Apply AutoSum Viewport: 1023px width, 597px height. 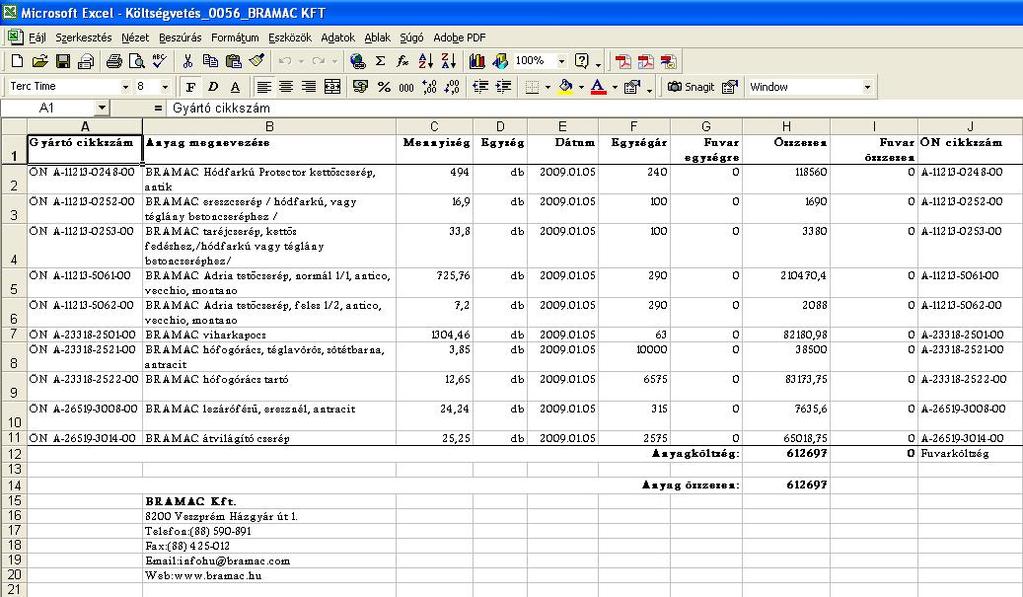[380, 61]
